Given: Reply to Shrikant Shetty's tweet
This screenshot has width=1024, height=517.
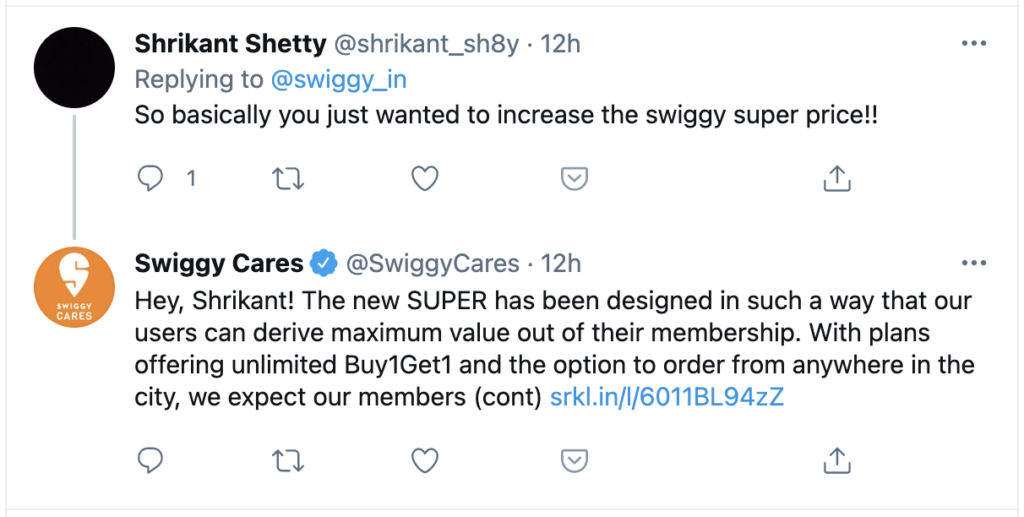Looking at the screenshot, I should [x=150, y=179].
